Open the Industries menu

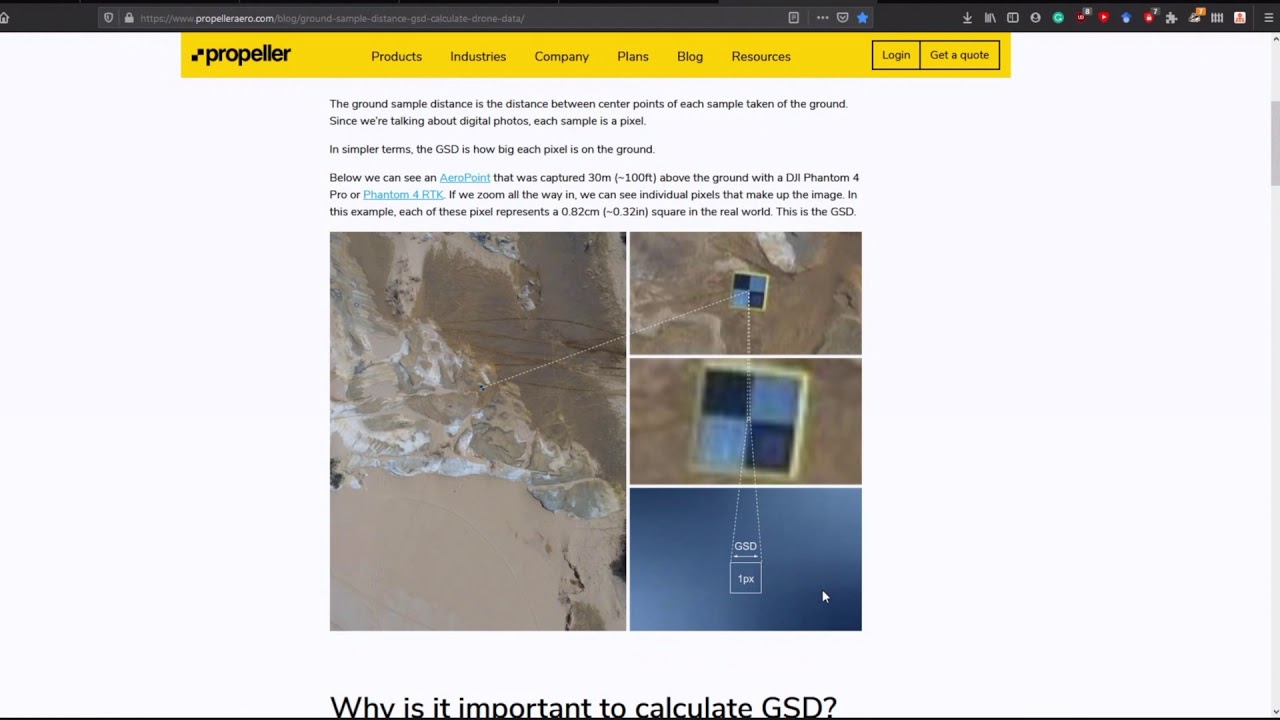[478, 56]
